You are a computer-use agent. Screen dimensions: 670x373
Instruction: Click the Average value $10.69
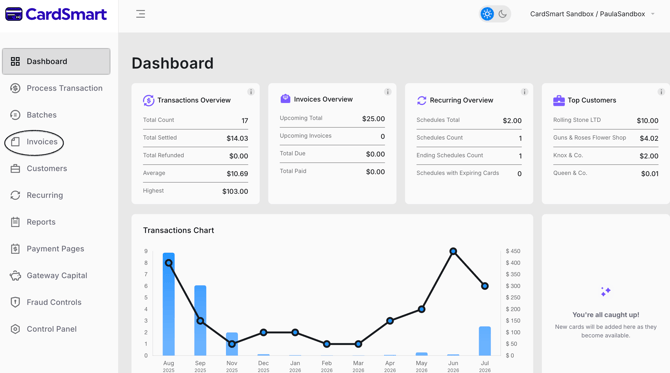[237, 174]
